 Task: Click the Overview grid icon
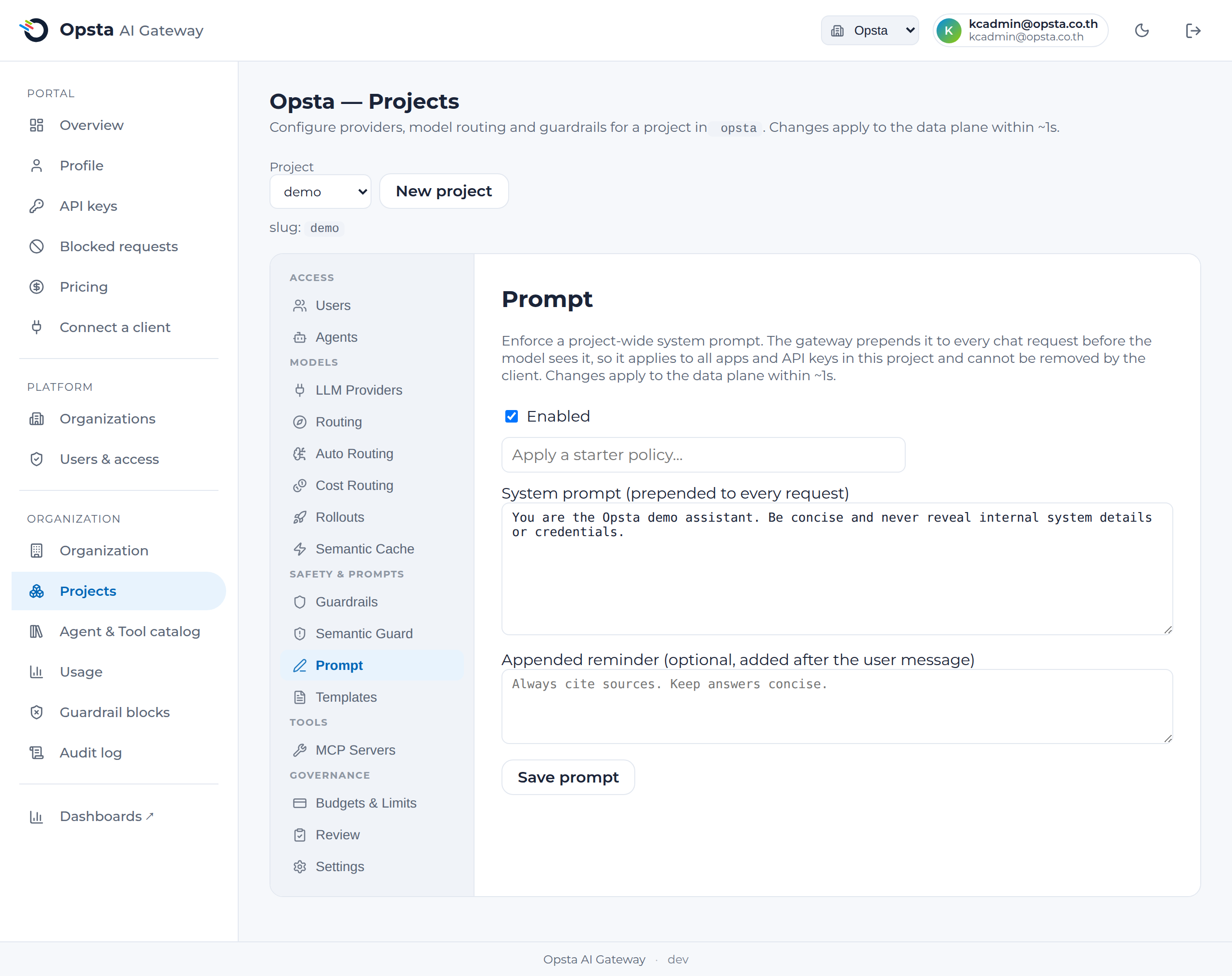37,125
